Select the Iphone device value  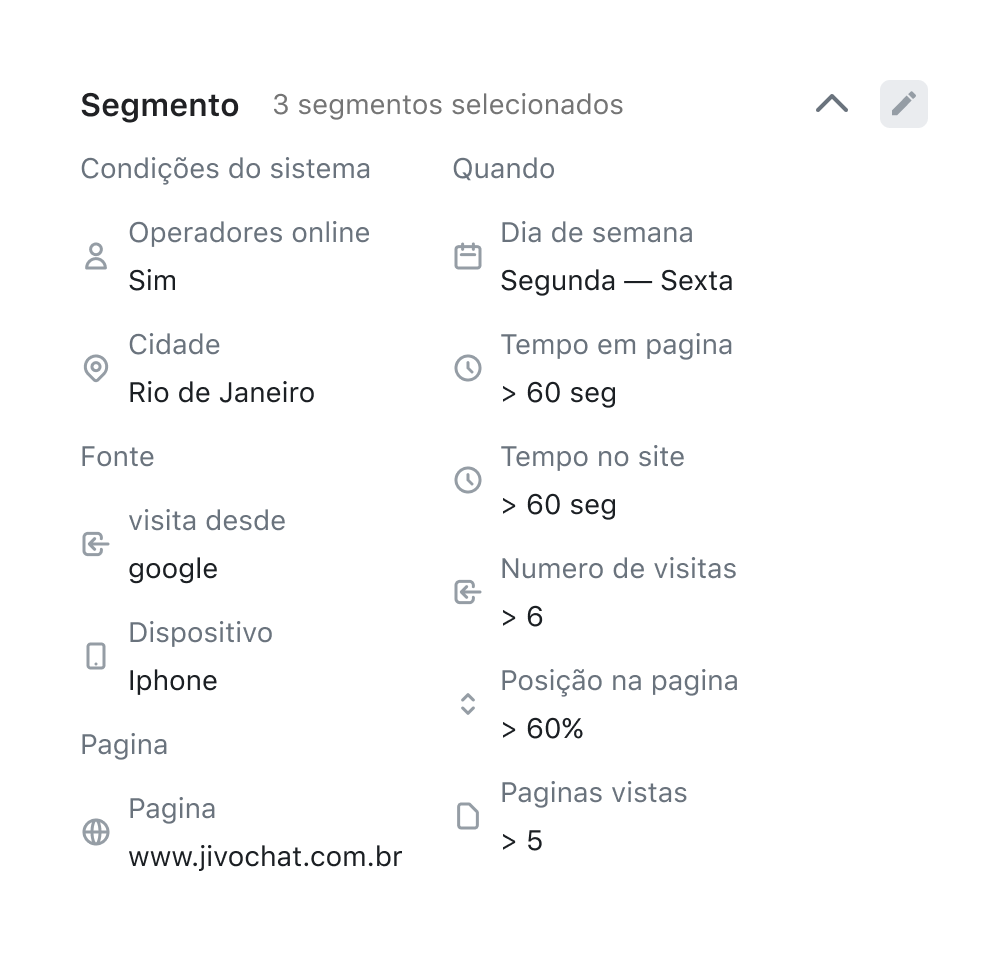tap(173, 681)
